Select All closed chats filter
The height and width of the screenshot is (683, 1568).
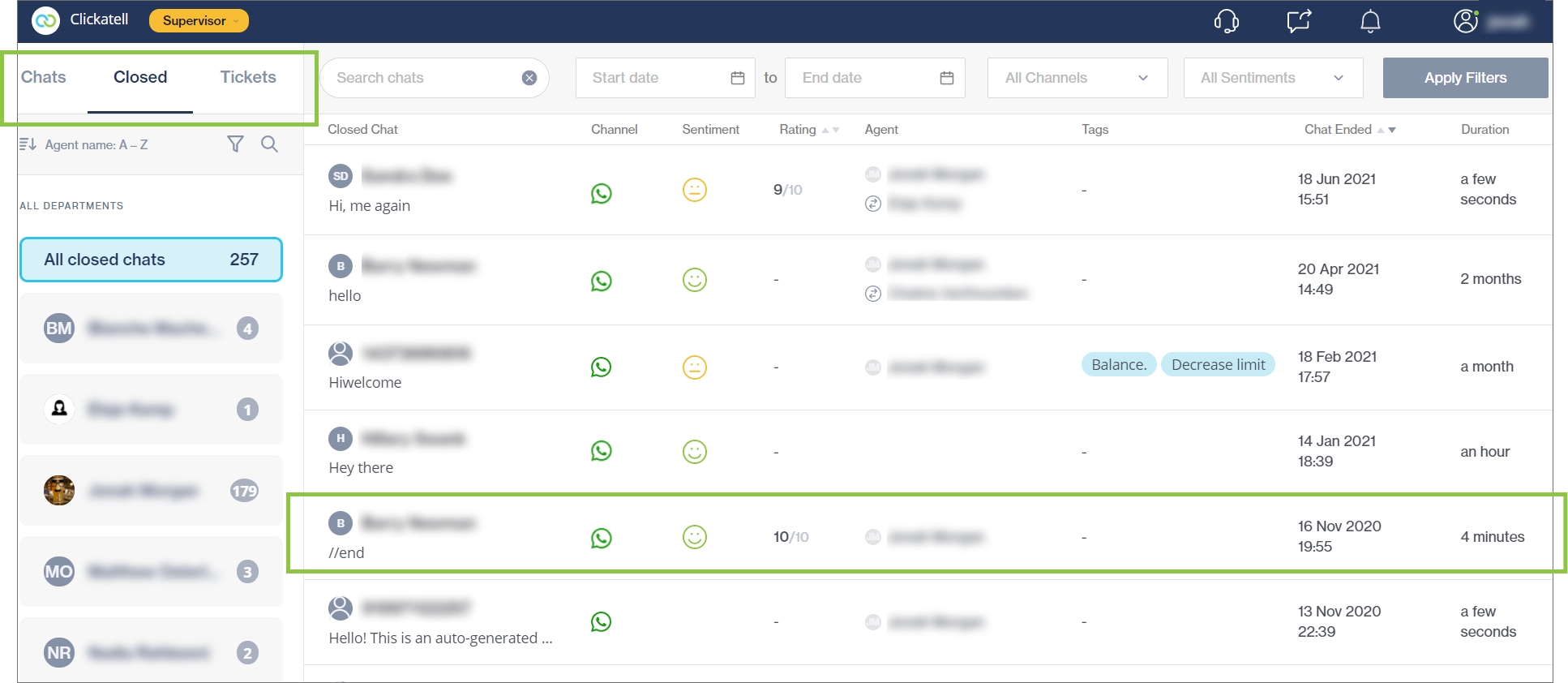coord(151,260)
